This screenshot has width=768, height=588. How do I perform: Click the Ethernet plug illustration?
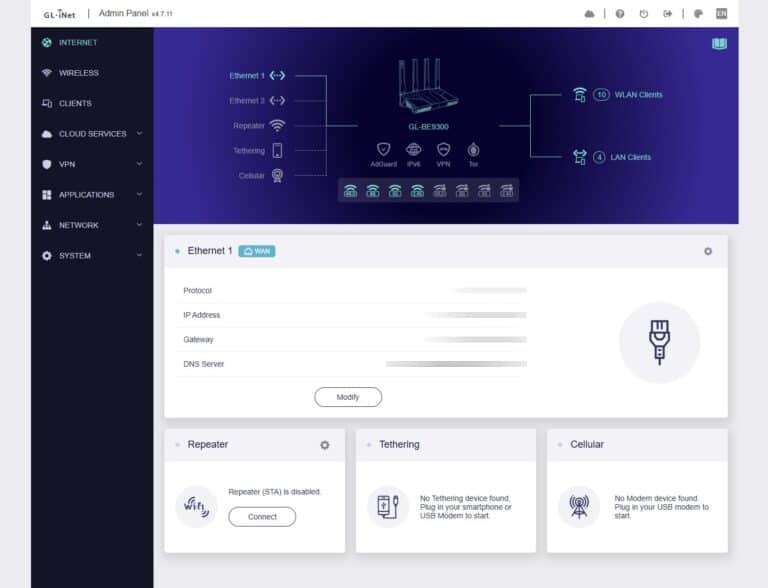(x=659, y=342)
